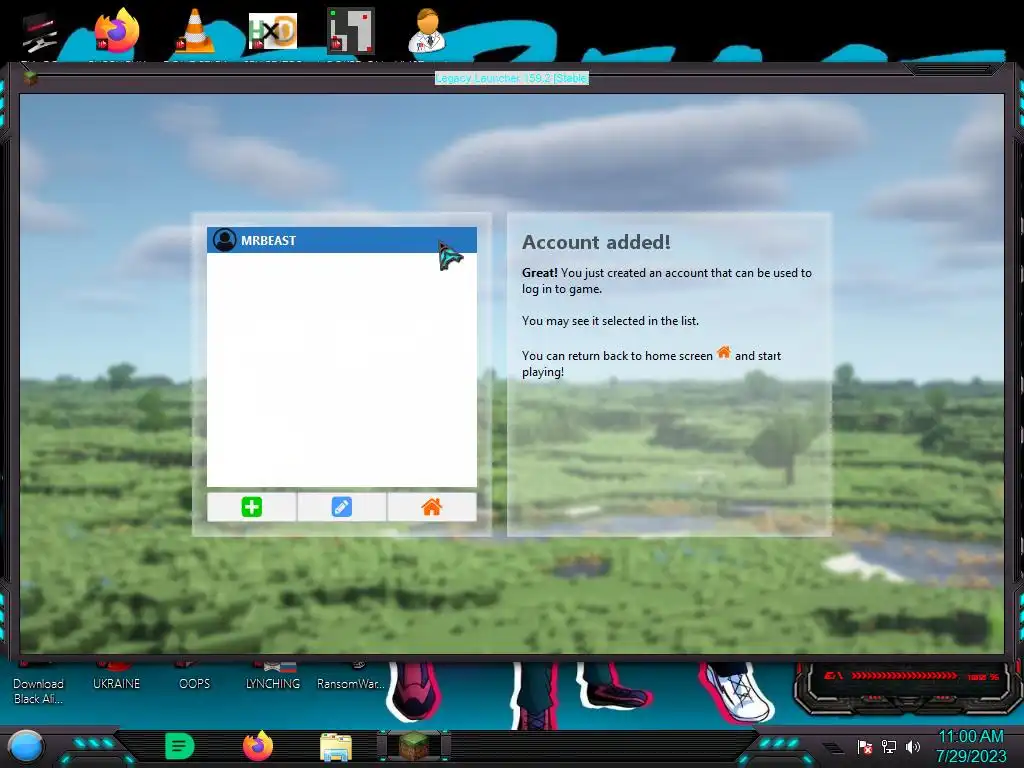Open Firefox desktop shortcut
The width and height of the screenshot is (1024, 768).
point(117,31)
